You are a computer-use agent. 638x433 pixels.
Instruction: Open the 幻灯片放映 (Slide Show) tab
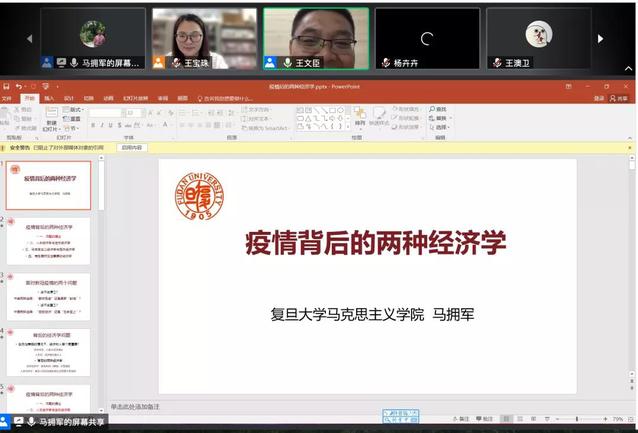pyautogui.click(x=133, y=98)
